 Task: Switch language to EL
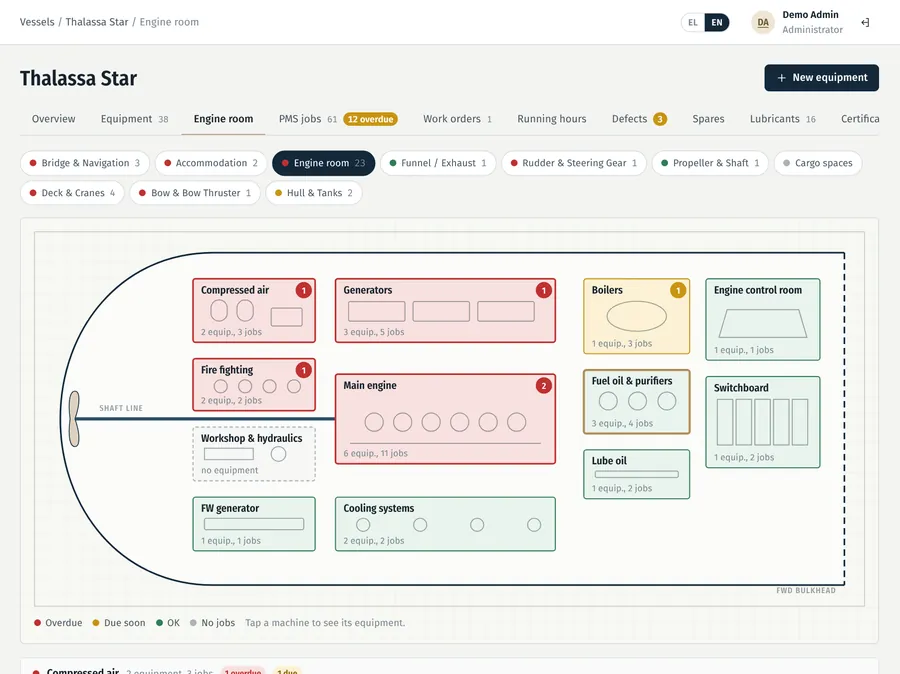(x=693, y=22)
